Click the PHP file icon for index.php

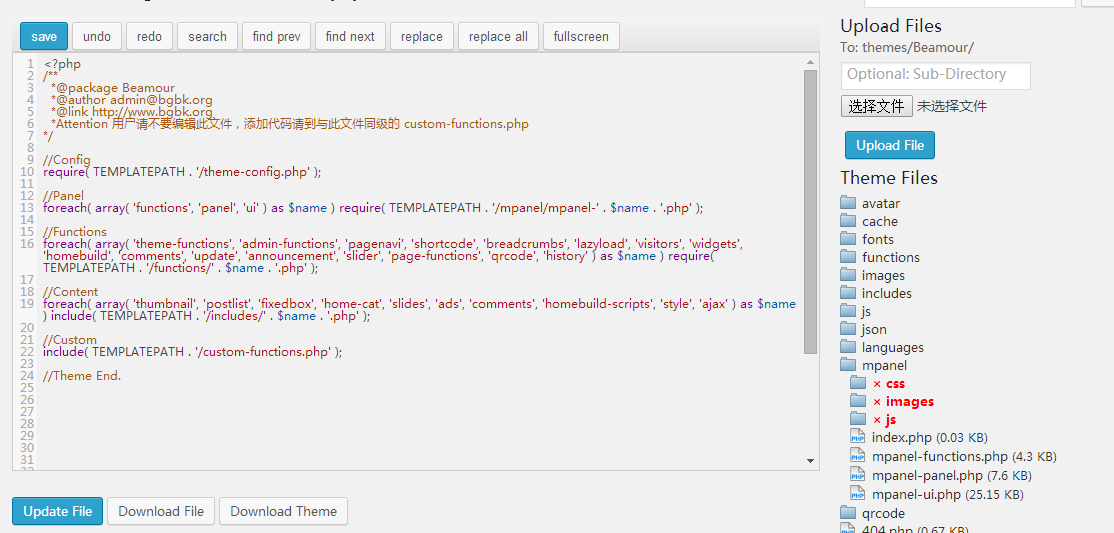(x=857, y=438)
